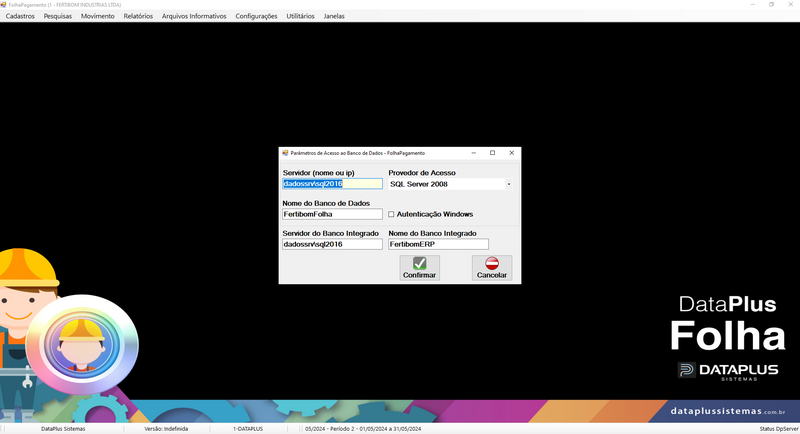Minimize the Parâmetros de Acesso dialog
The height and width of the screenshot is (434, 800).
[473, 152]
